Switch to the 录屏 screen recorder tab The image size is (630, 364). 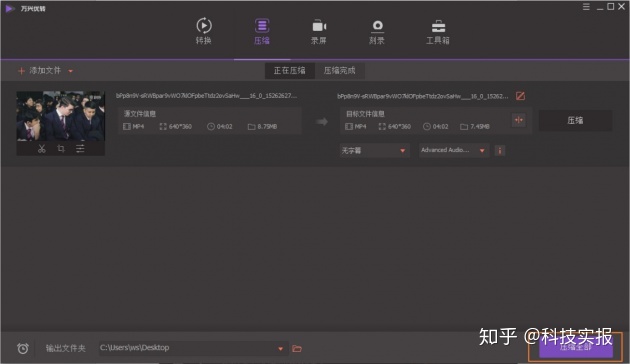click(x=319, y=31)
